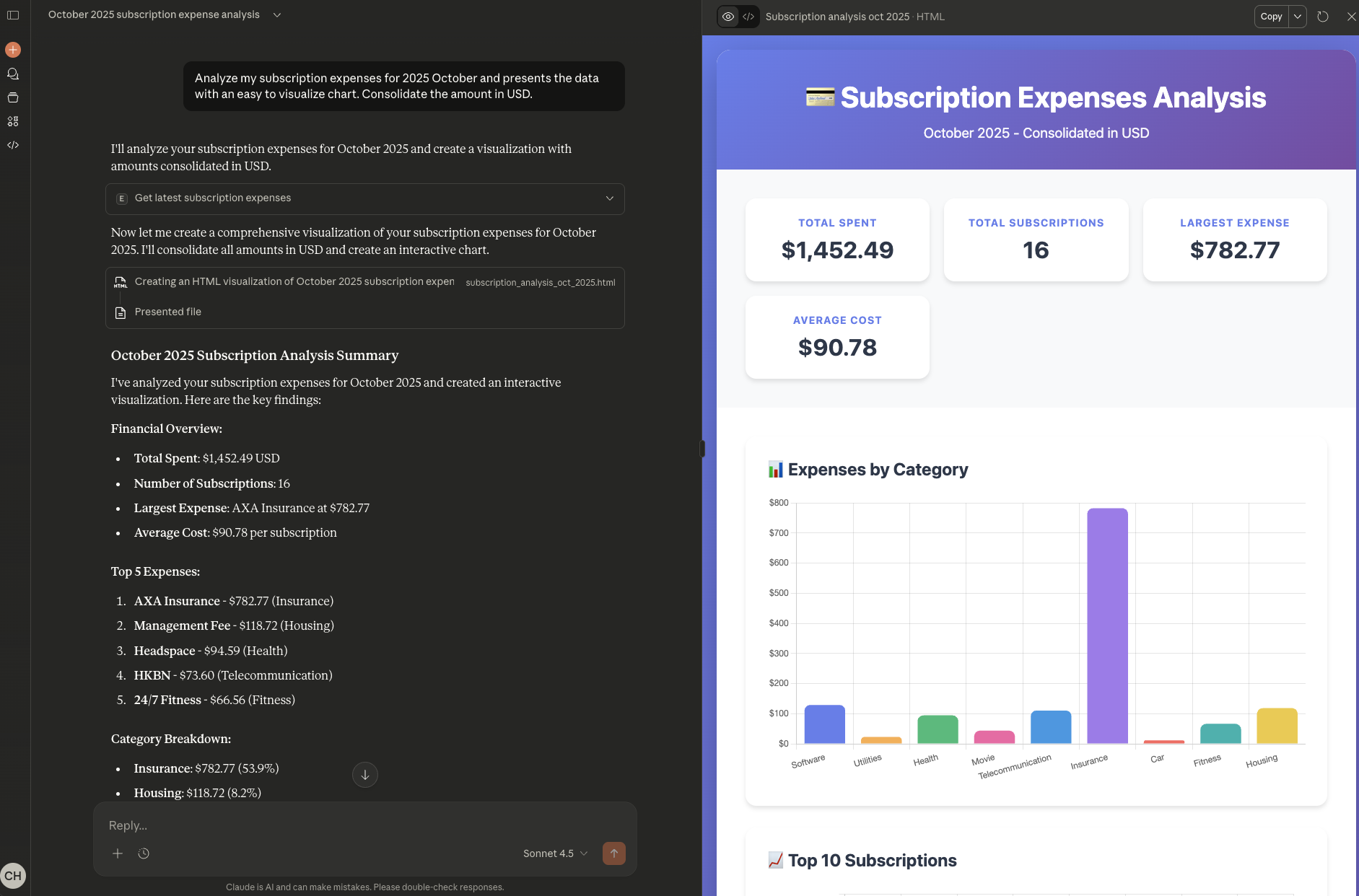Attach a file using the plus icon
The height and width of the screenshot is (896, 1359).
click(118, 853)
